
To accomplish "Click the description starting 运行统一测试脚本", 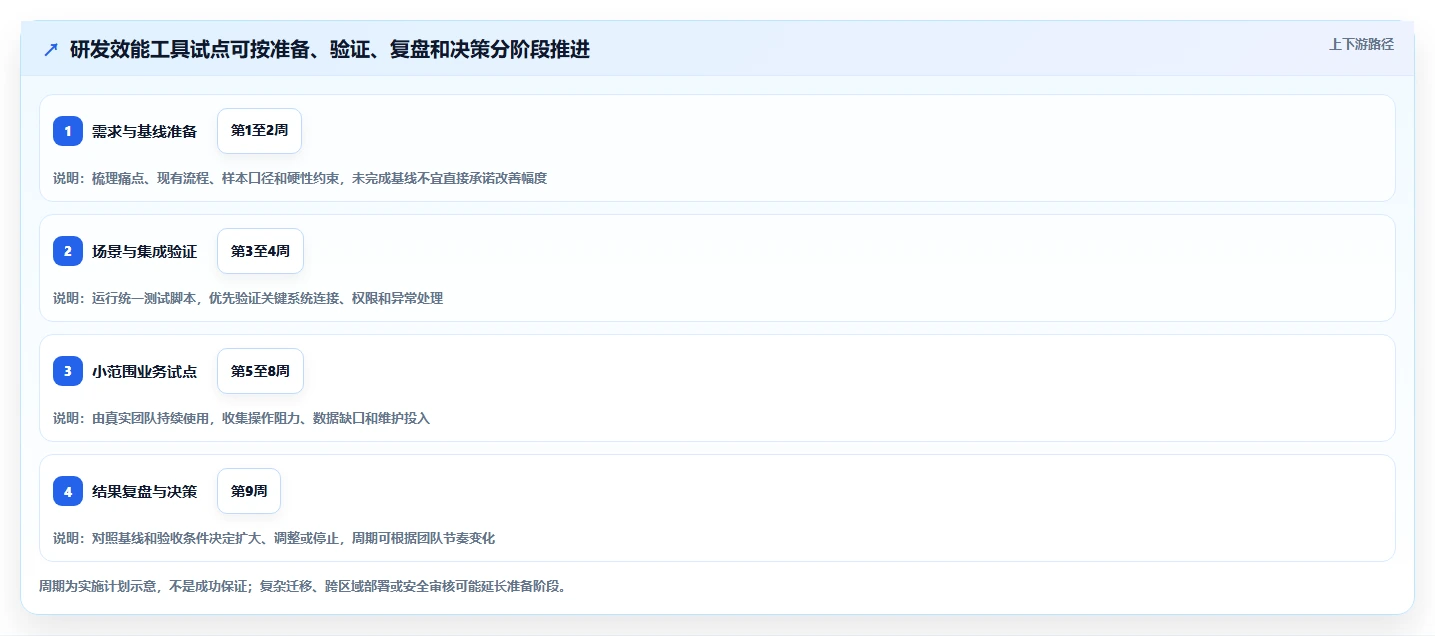I will click(248, 298).
